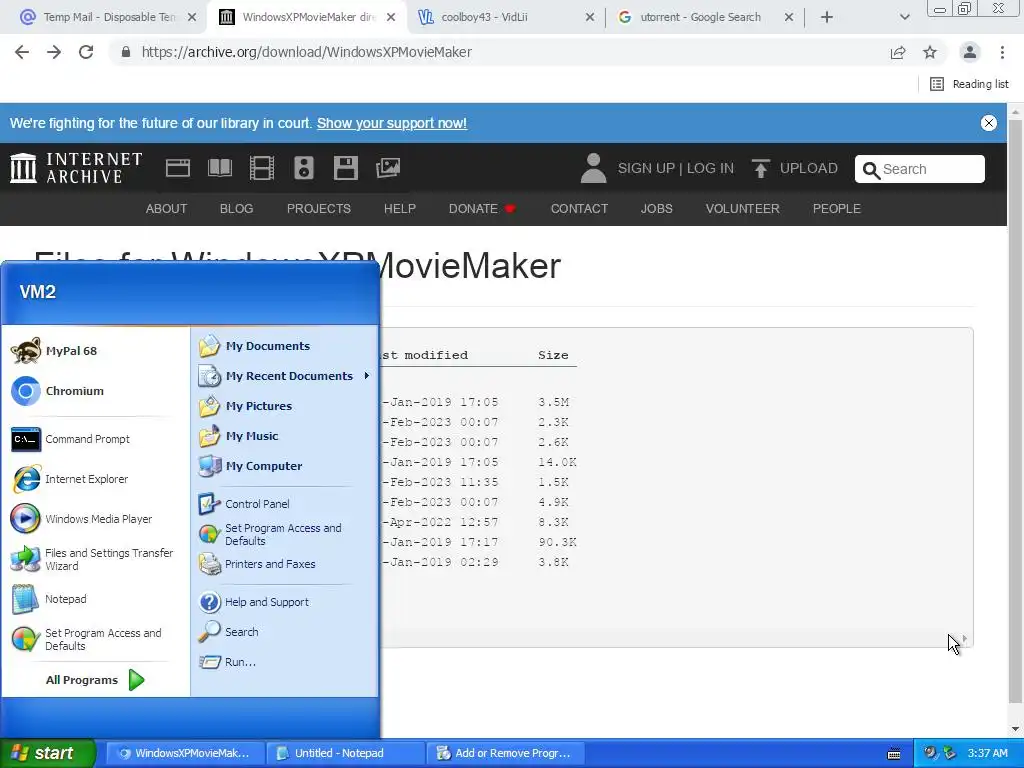Open the BLOG menu item
Screen dimensions: 1024x768
pos(236,209)
